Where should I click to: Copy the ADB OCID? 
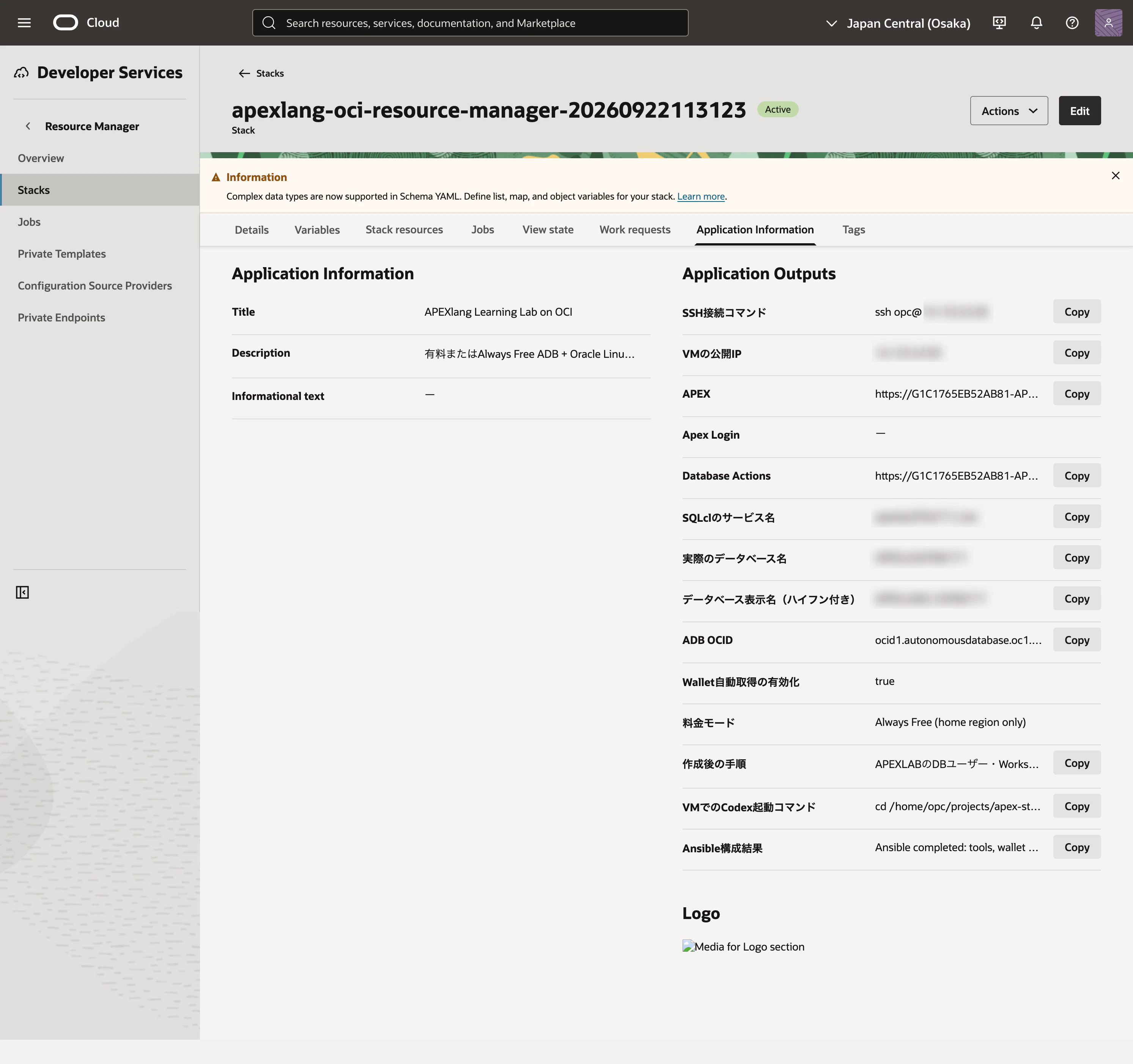1076,640
